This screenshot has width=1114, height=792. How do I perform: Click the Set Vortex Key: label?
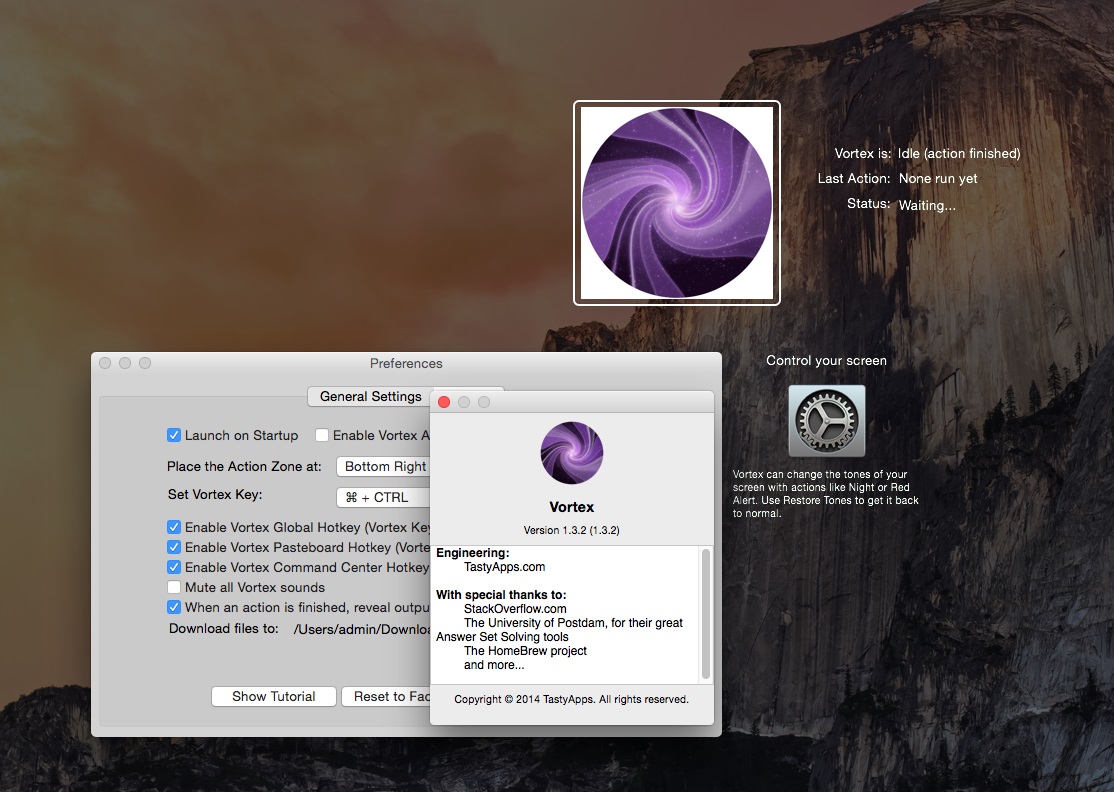click(215, 494)
